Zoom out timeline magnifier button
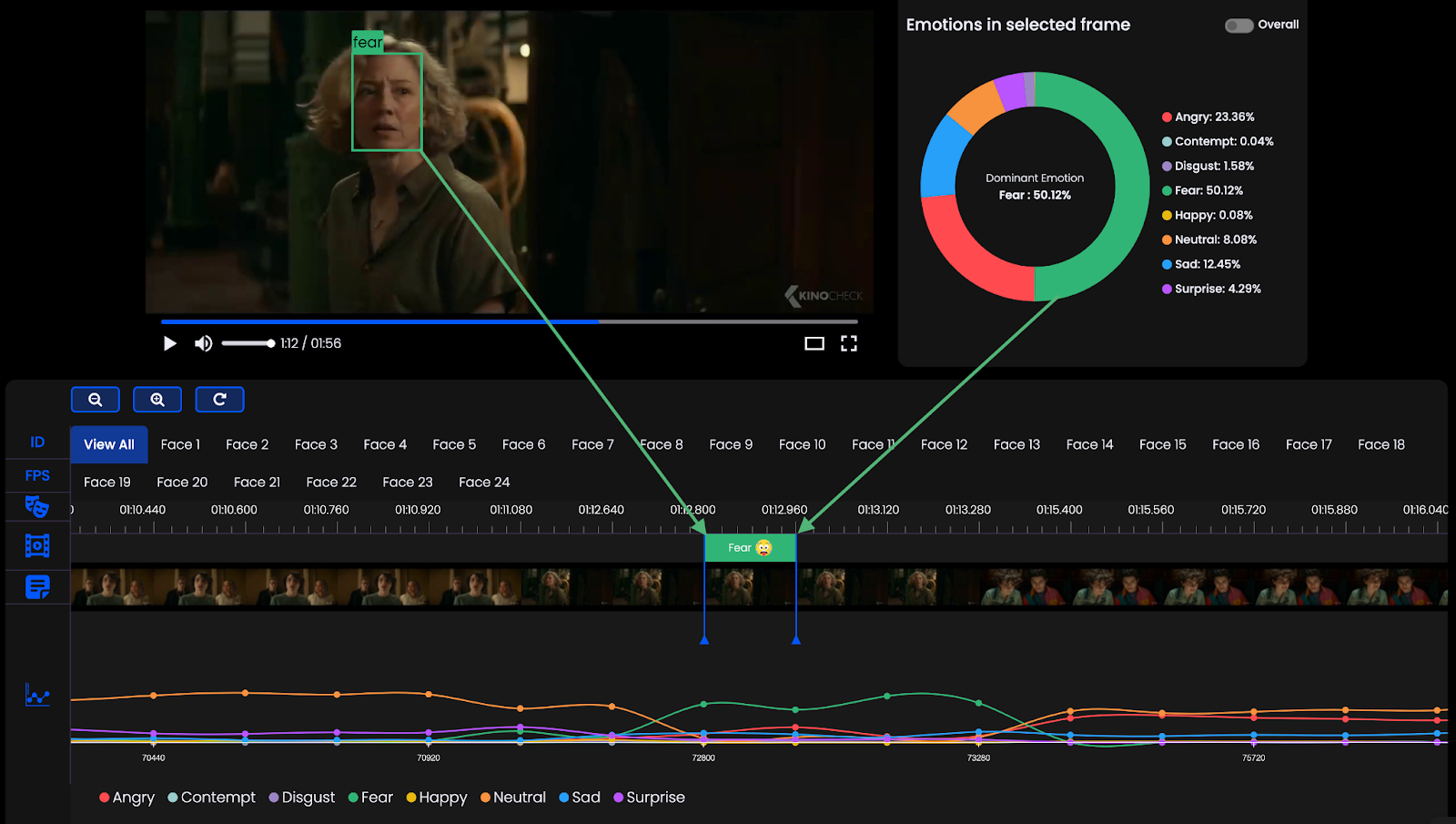Screen dimensions: 1456x824 click(x=96, y=400)
